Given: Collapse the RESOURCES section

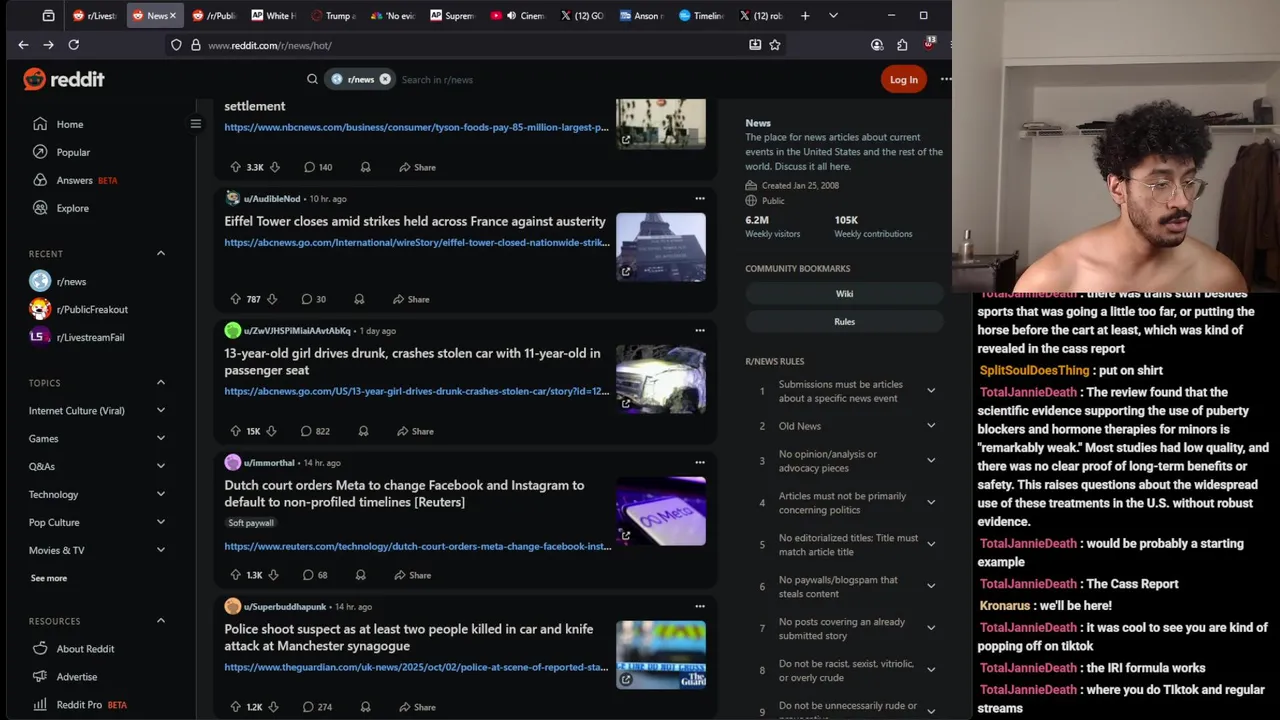Looking at the screenshot, I should click(x=161, y=621).
